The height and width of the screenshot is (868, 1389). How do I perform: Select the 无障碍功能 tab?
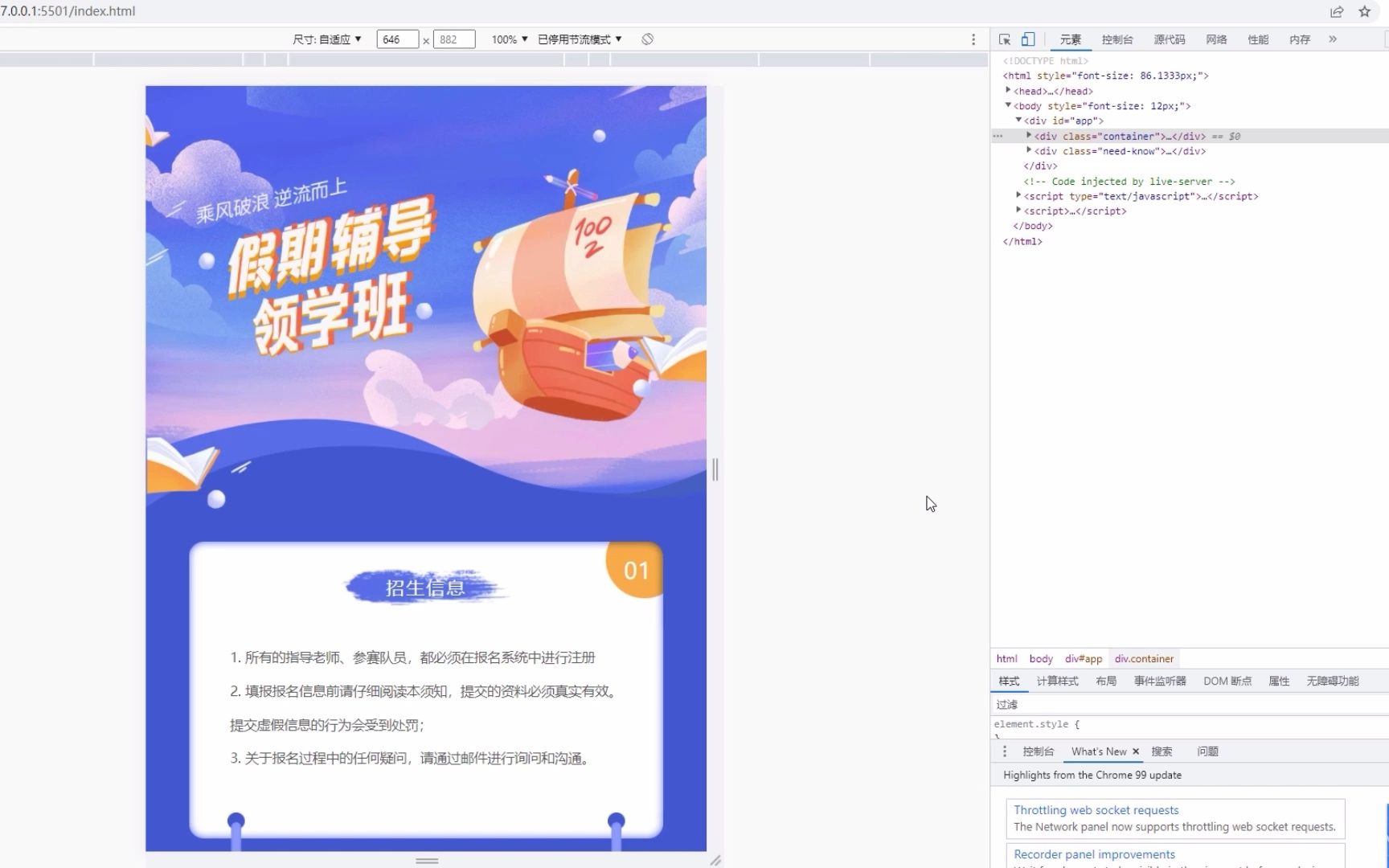coord(1333,682)
